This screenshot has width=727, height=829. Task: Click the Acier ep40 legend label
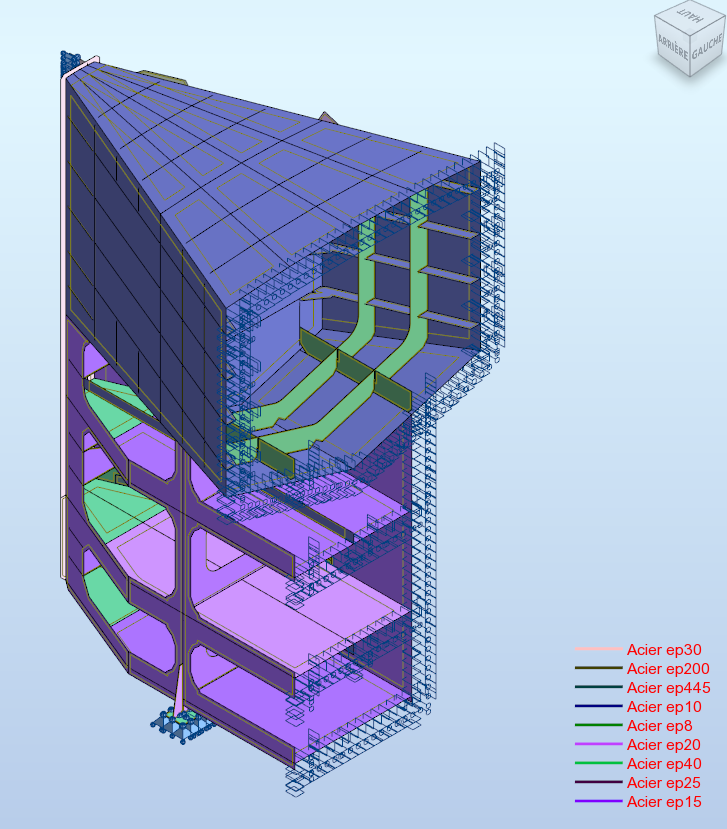click(x=664, y=764)
